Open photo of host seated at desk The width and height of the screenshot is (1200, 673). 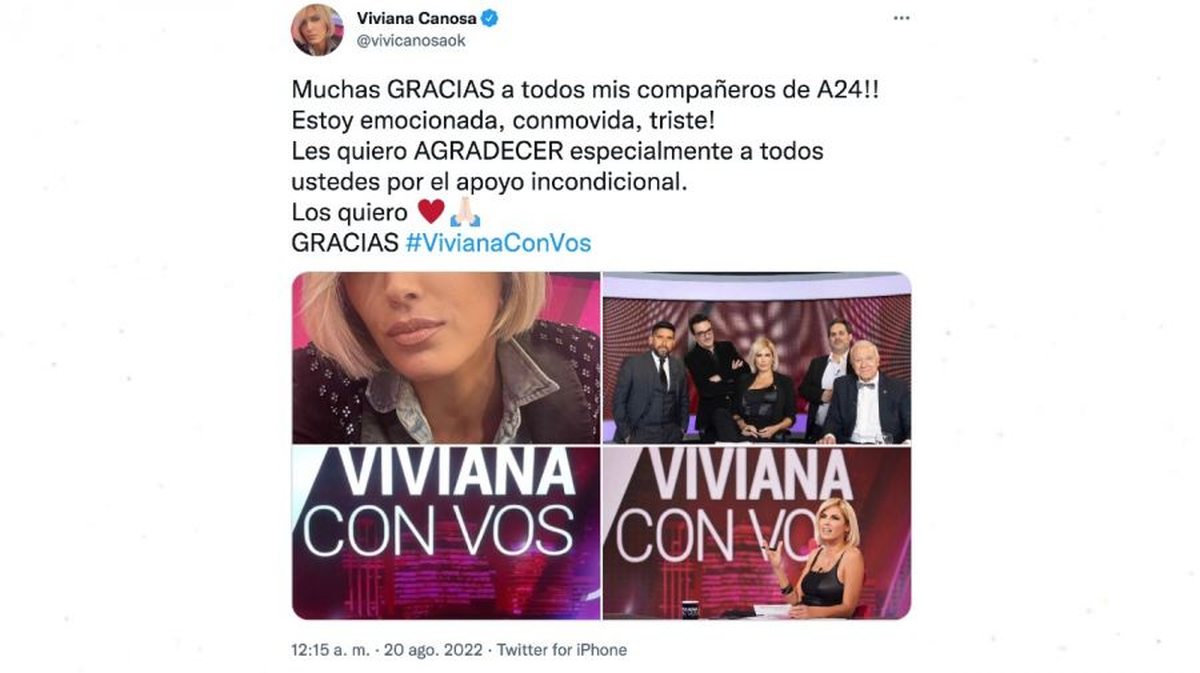(x=757, y=533)
